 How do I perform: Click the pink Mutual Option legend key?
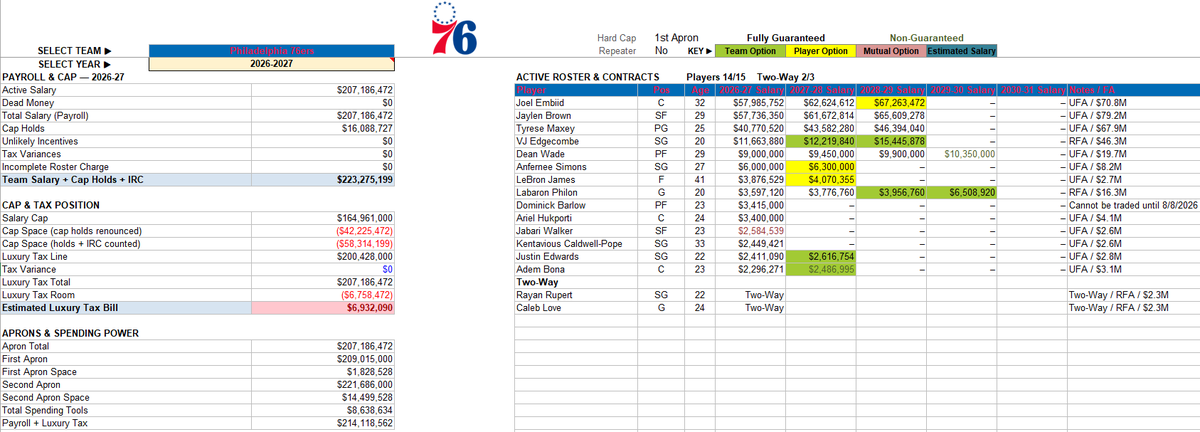pyautogui.click(x=891, y=51)
